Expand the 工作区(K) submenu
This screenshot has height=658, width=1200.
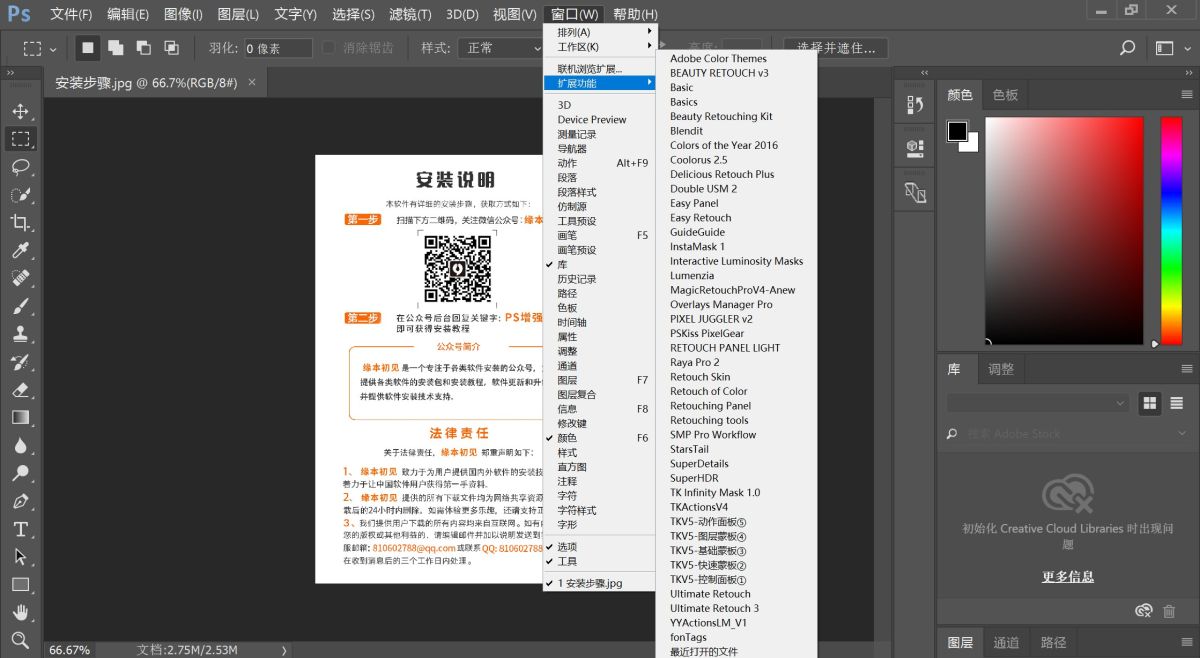tap(599, 47)
